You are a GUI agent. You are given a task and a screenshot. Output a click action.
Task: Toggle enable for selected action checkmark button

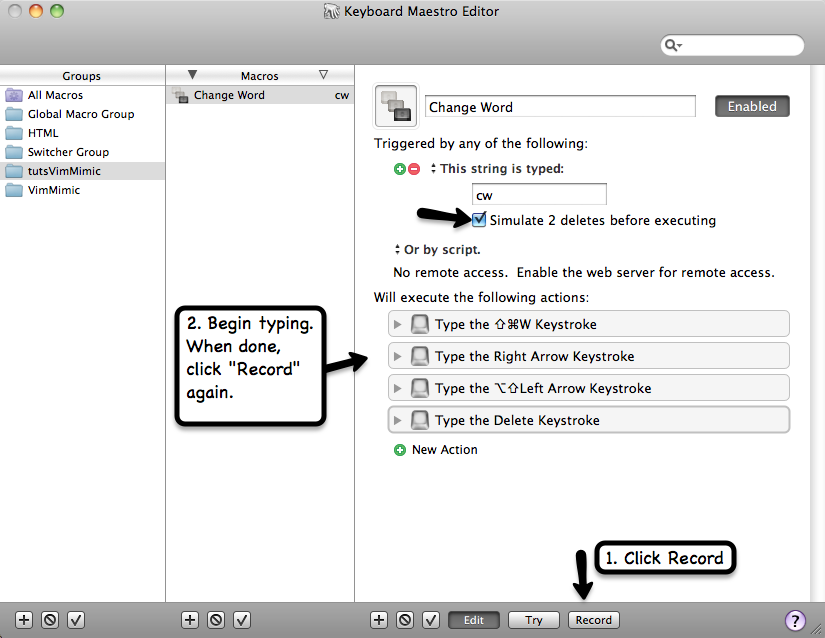(431, 620)
